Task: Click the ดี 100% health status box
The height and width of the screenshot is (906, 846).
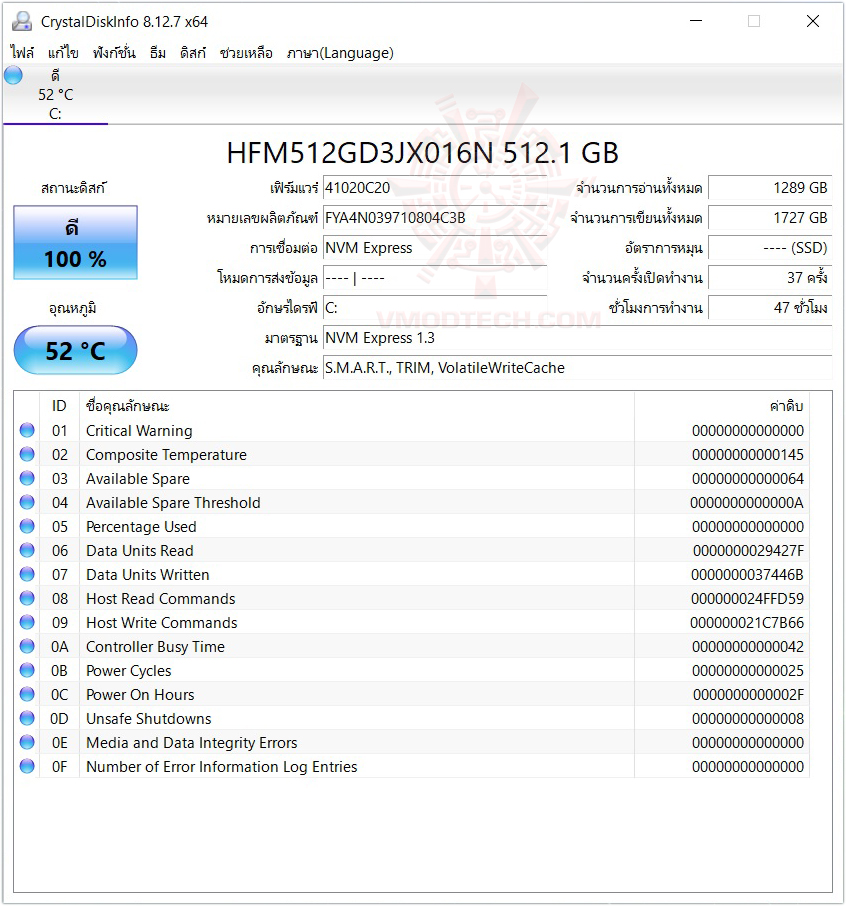Action: [74, 243]
